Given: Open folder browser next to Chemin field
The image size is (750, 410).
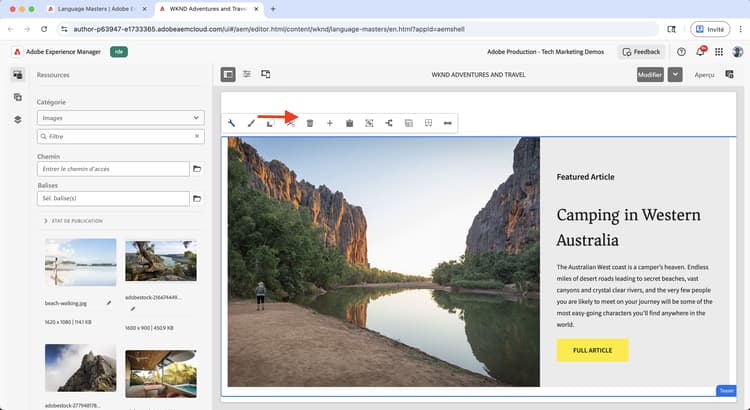Looking at the screenshot, I should [197, 169].
